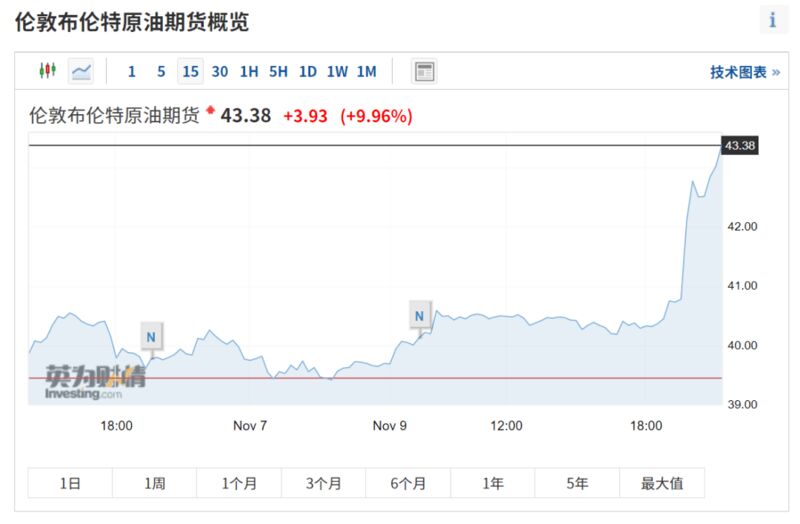Viewport: 800px width, 524px height.
Task: Select the 3个月 time range tab
Action: point(323,483)
